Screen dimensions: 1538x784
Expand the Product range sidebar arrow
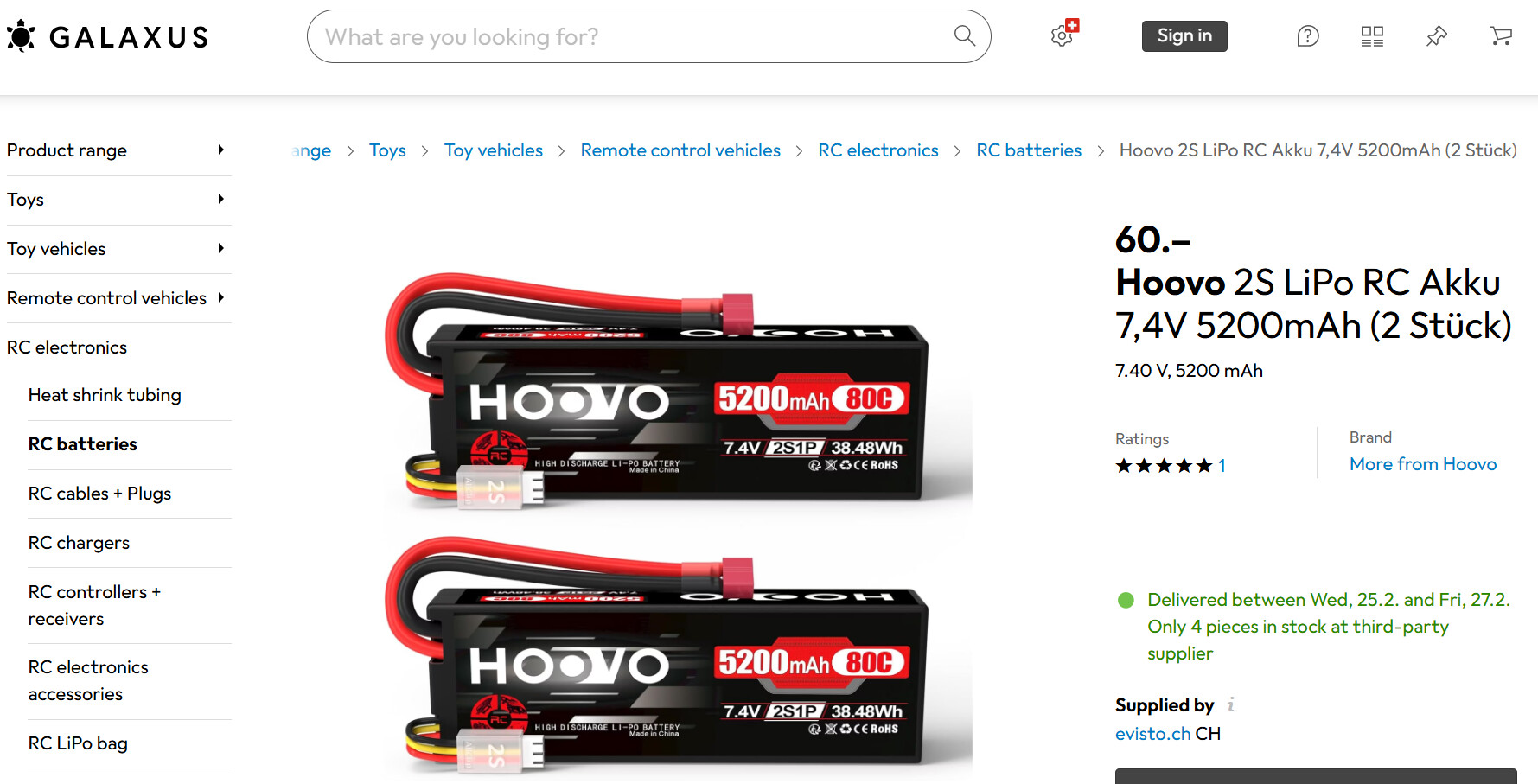(x=220, y=150)
